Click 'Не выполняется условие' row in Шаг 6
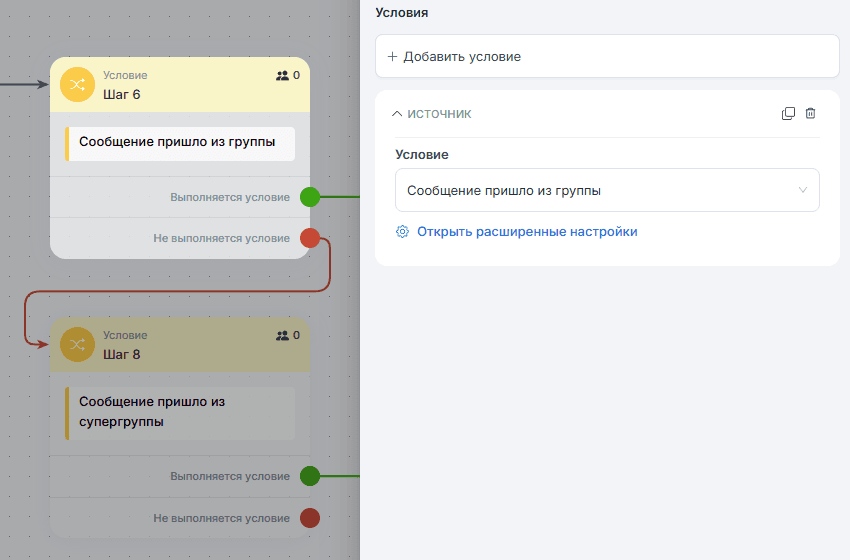The width and height of the screenshot is (850, 560). click(180, 238)
